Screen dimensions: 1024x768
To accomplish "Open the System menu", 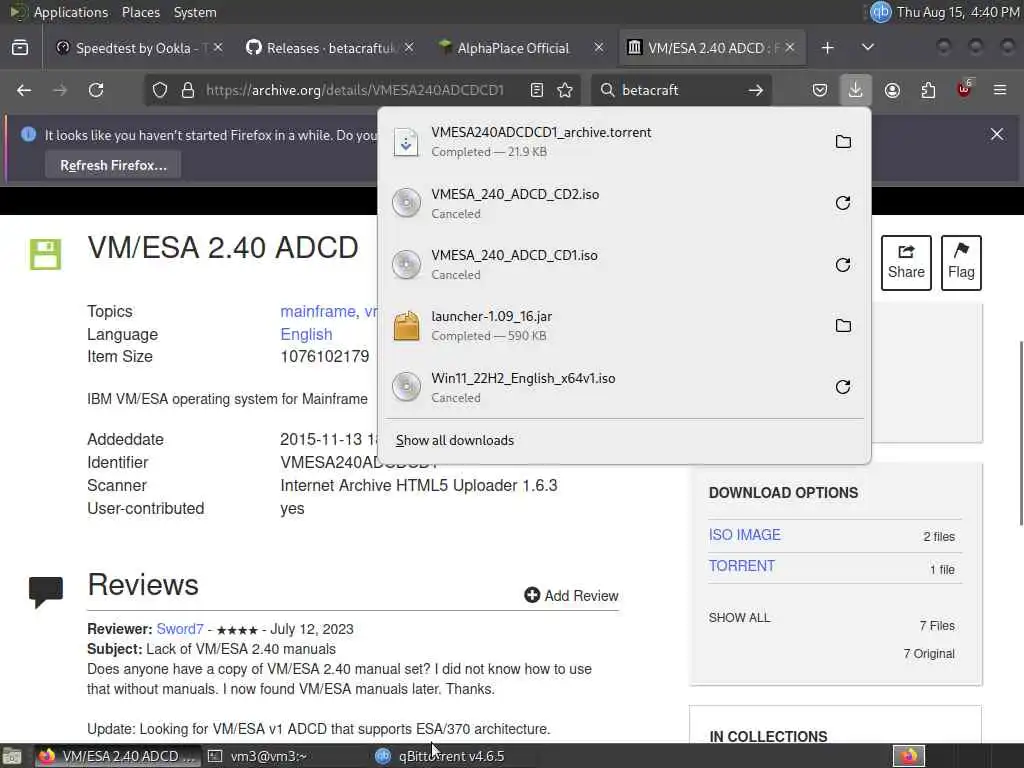I will (195, 12).
